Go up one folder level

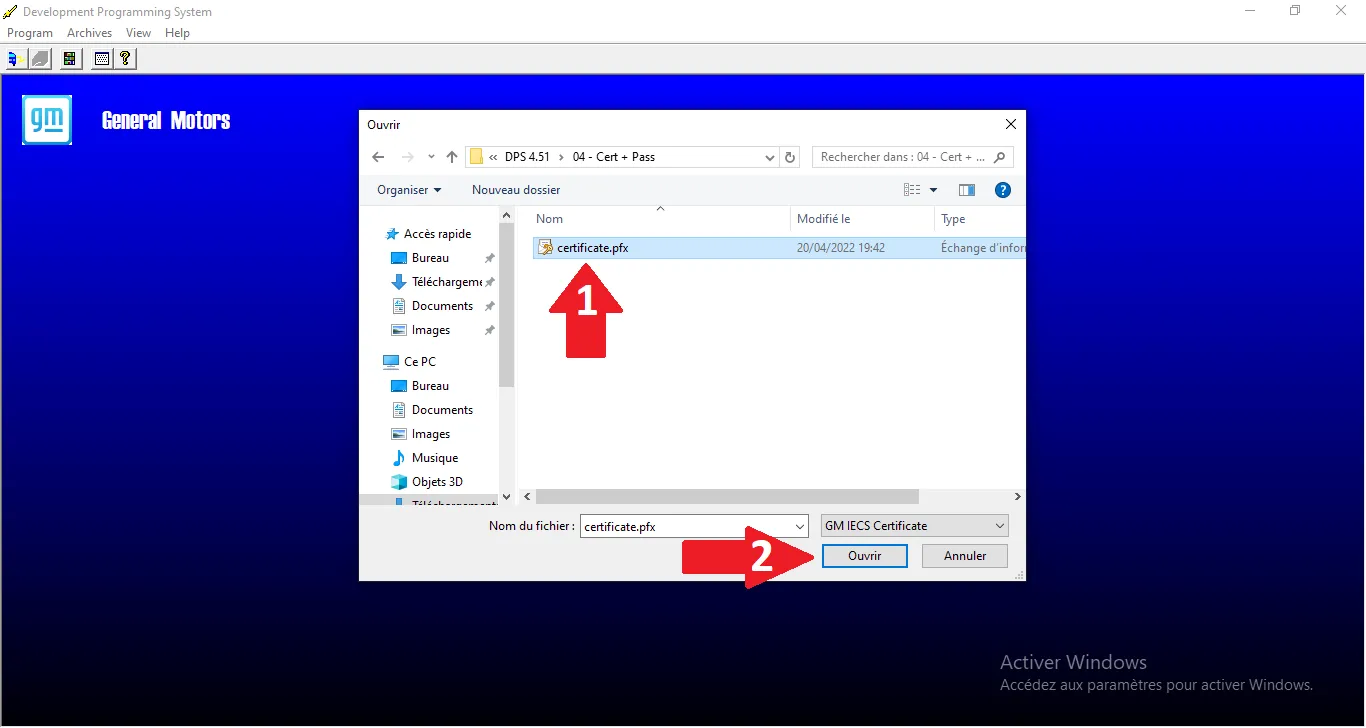[x=452, y=157]
